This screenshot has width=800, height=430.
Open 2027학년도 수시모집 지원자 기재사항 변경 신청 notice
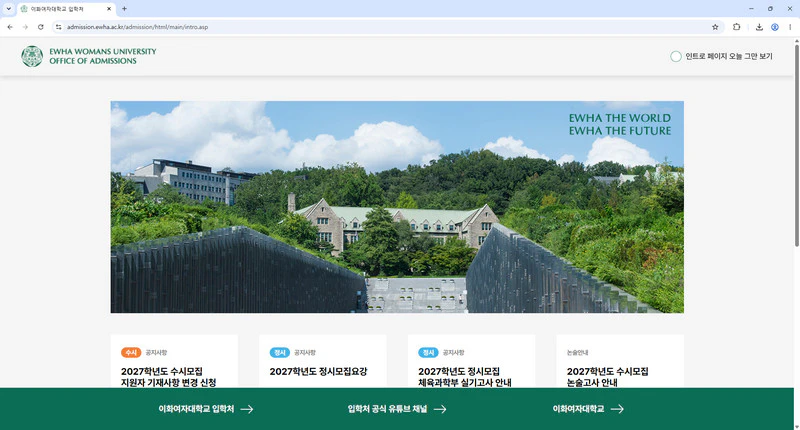coord(168,376)
